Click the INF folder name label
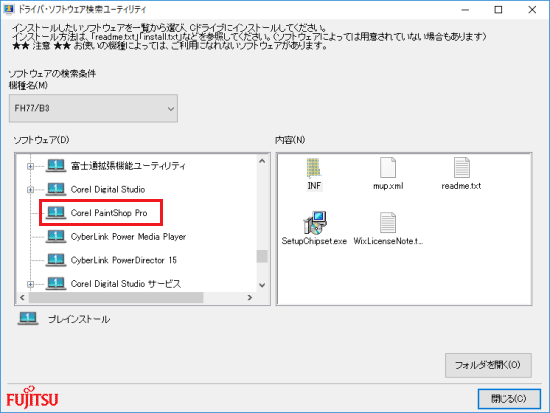The height and width of the screenshot is (413, 550). tap(314, 186)
